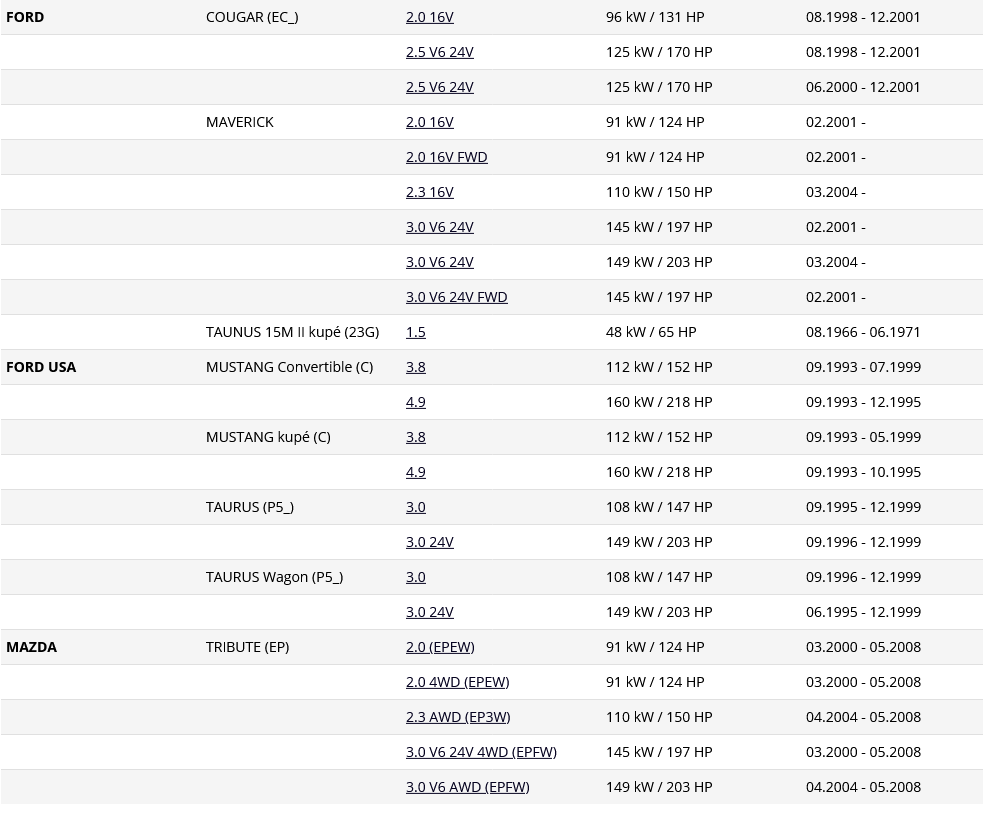Open Taurus (P5_) 3.0 link
The height and width of the screenshot is (815, 983).
pyautogui.click(x=416, y=507)
